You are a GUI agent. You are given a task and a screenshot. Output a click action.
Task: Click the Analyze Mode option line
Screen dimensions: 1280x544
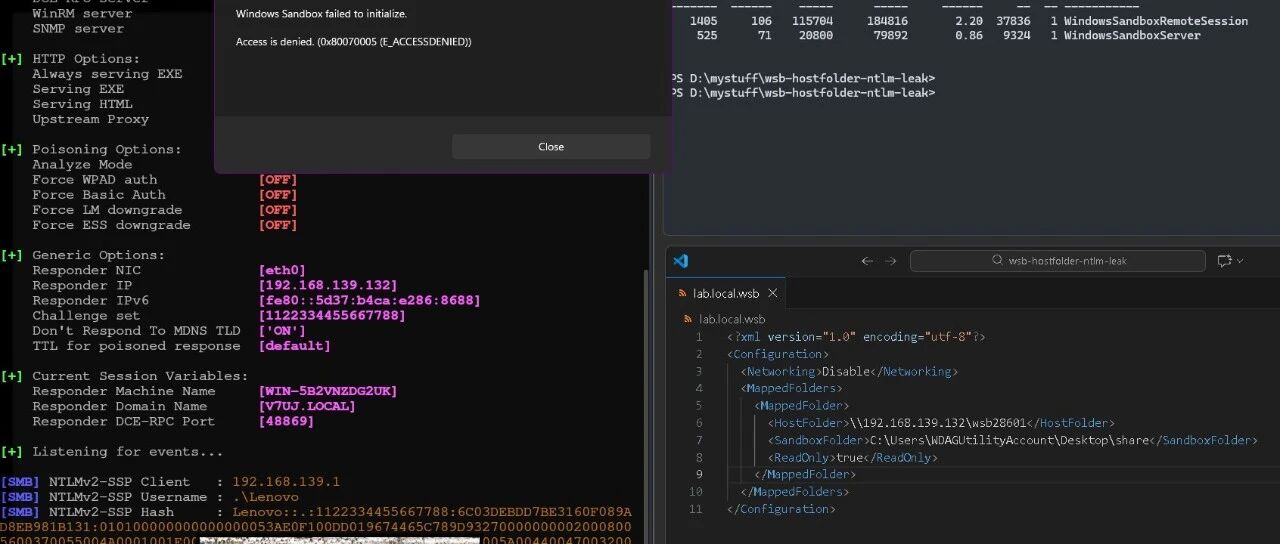[x=82, y=165]
